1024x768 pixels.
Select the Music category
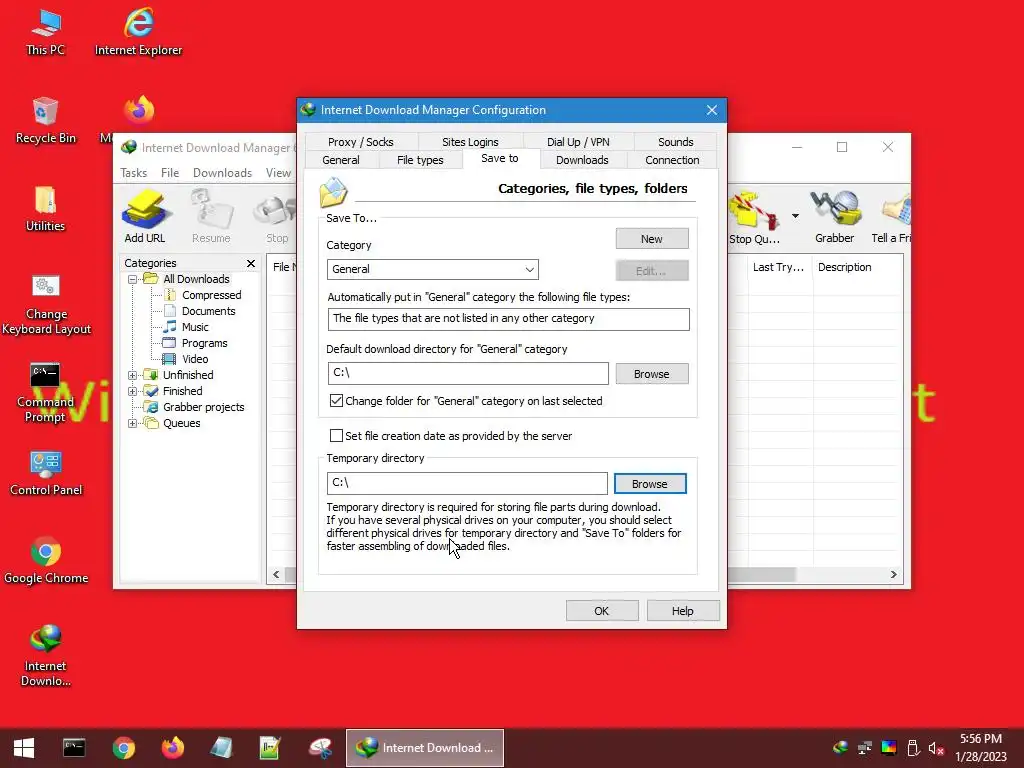195,327
